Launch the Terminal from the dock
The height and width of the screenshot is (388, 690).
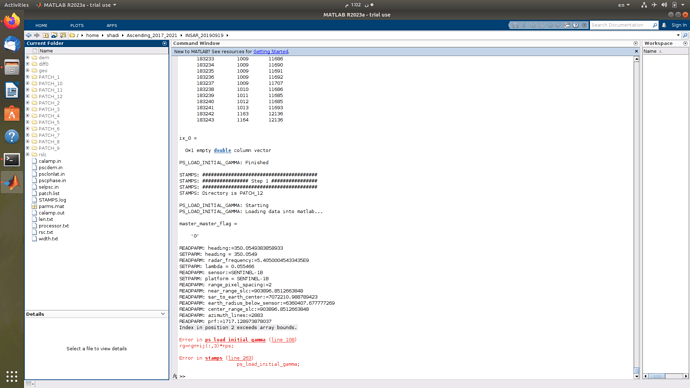click(x=12, y=159)
